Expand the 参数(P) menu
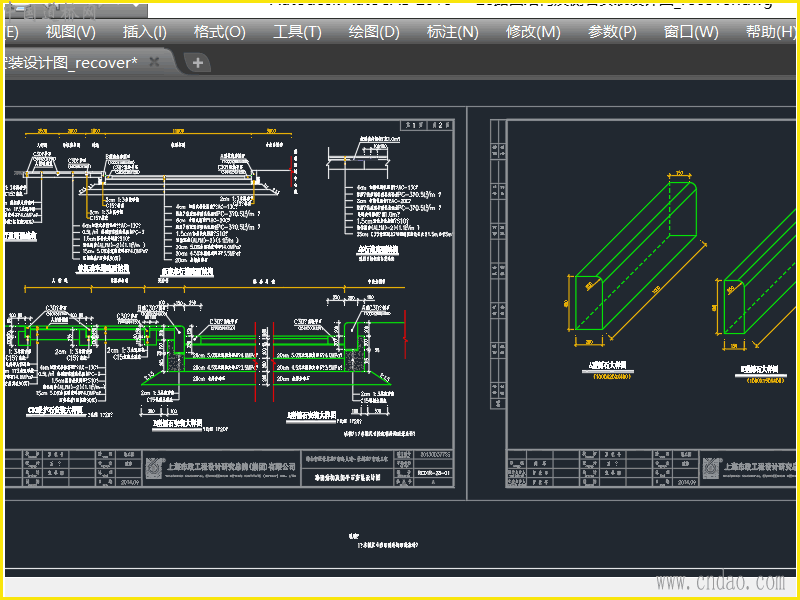 click(x=612, y=32)
